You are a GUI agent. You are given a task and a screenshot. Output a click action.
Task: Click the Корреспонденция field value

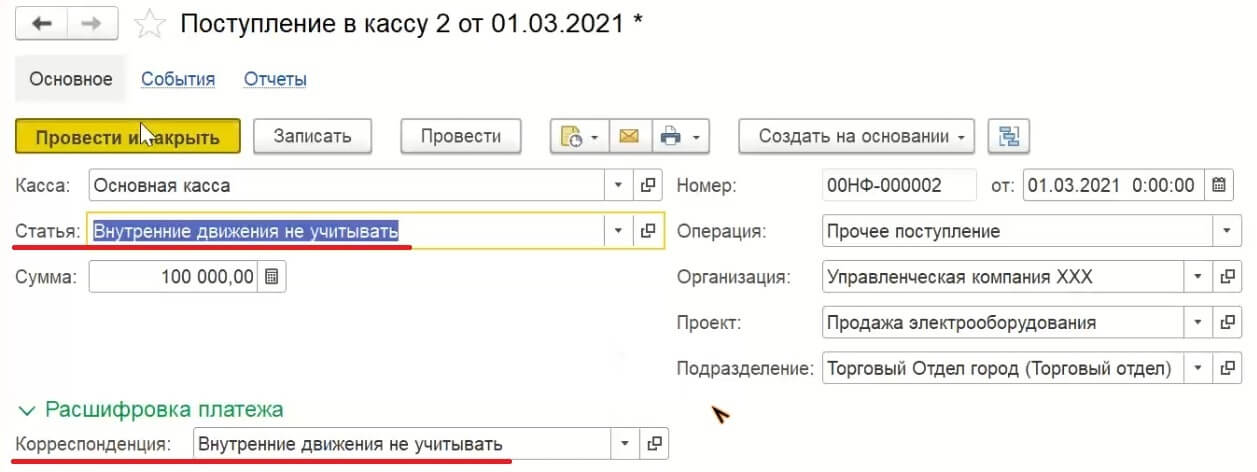[x=401, y=443]
